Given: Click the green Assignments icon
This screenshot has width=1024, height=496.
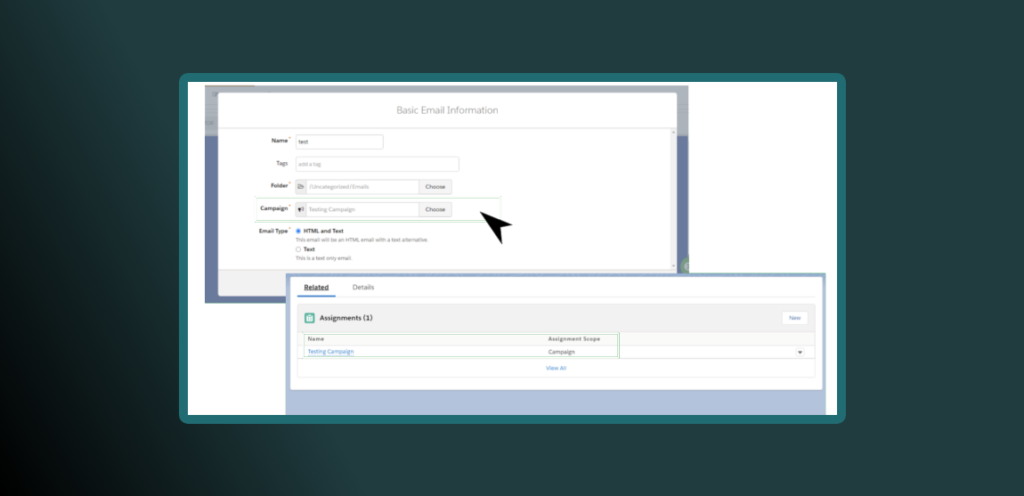Looking at the screenshot, I should pyautogui.click(x=310, y=318).
